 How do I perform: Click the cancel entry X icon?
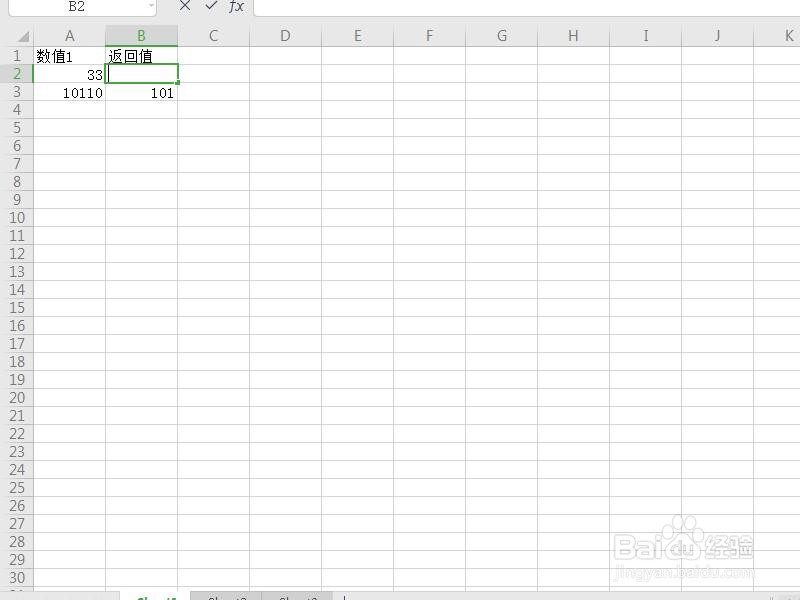pyautogui.click(x=185, y=6)
